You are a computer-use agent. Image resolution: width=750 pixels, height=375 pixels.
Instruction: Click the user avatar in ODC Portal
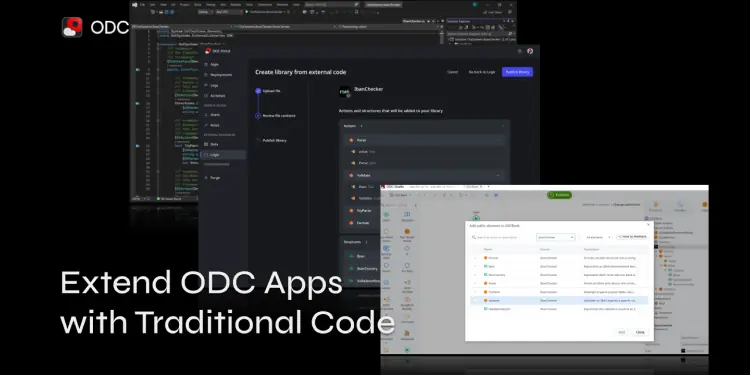point(530,51)
